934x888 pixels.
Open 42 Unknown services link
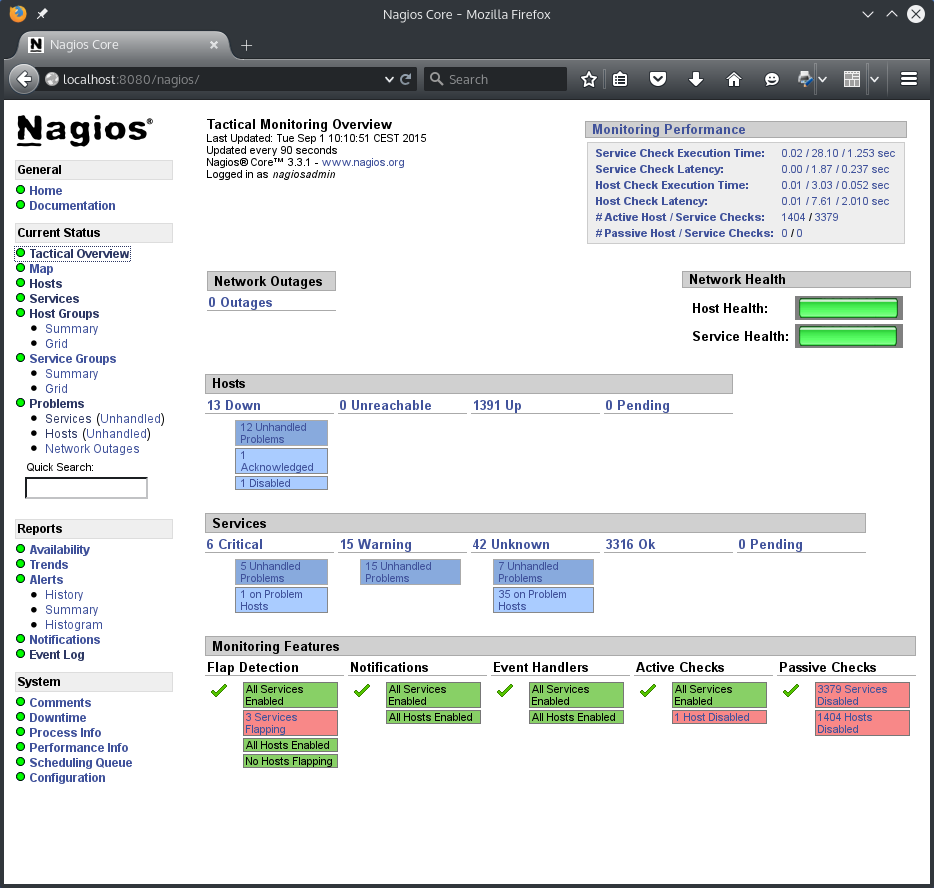pyautogui.click(x=511, y=544)
